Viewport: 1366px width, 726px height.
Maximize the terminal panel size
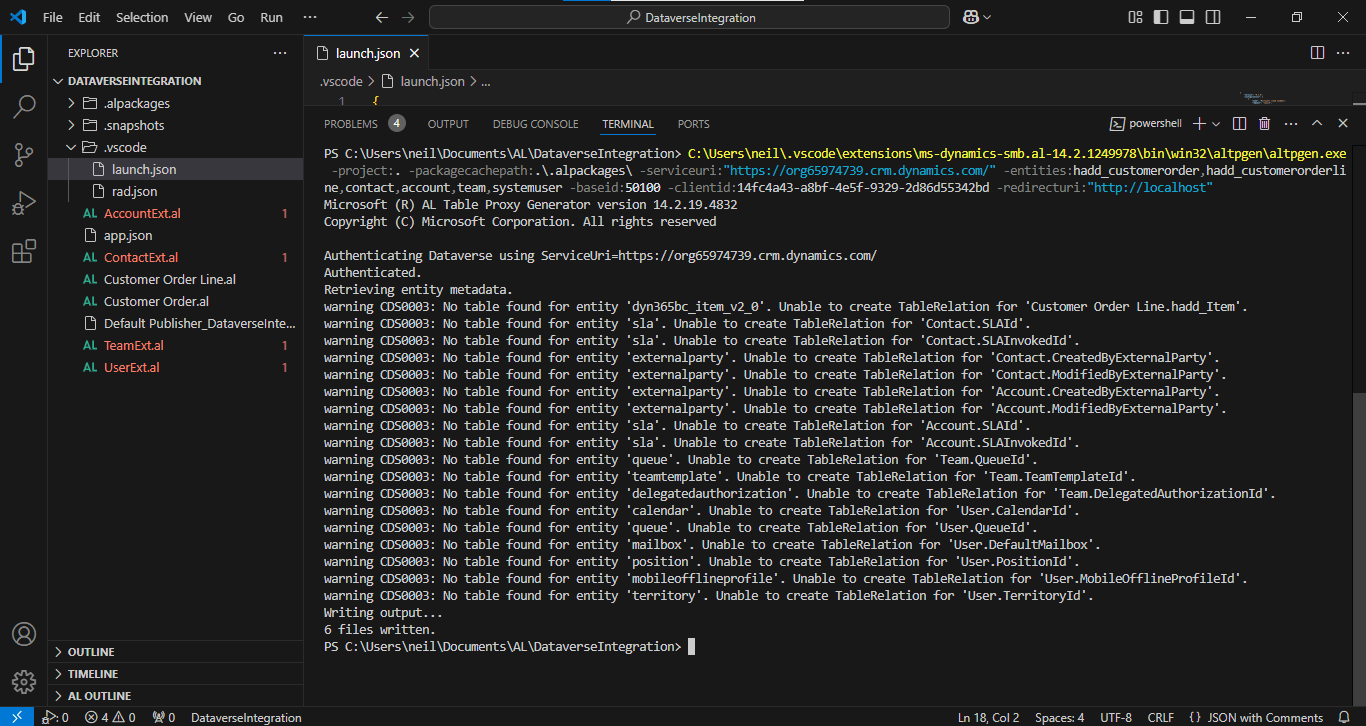click(x=1317, y=124)
